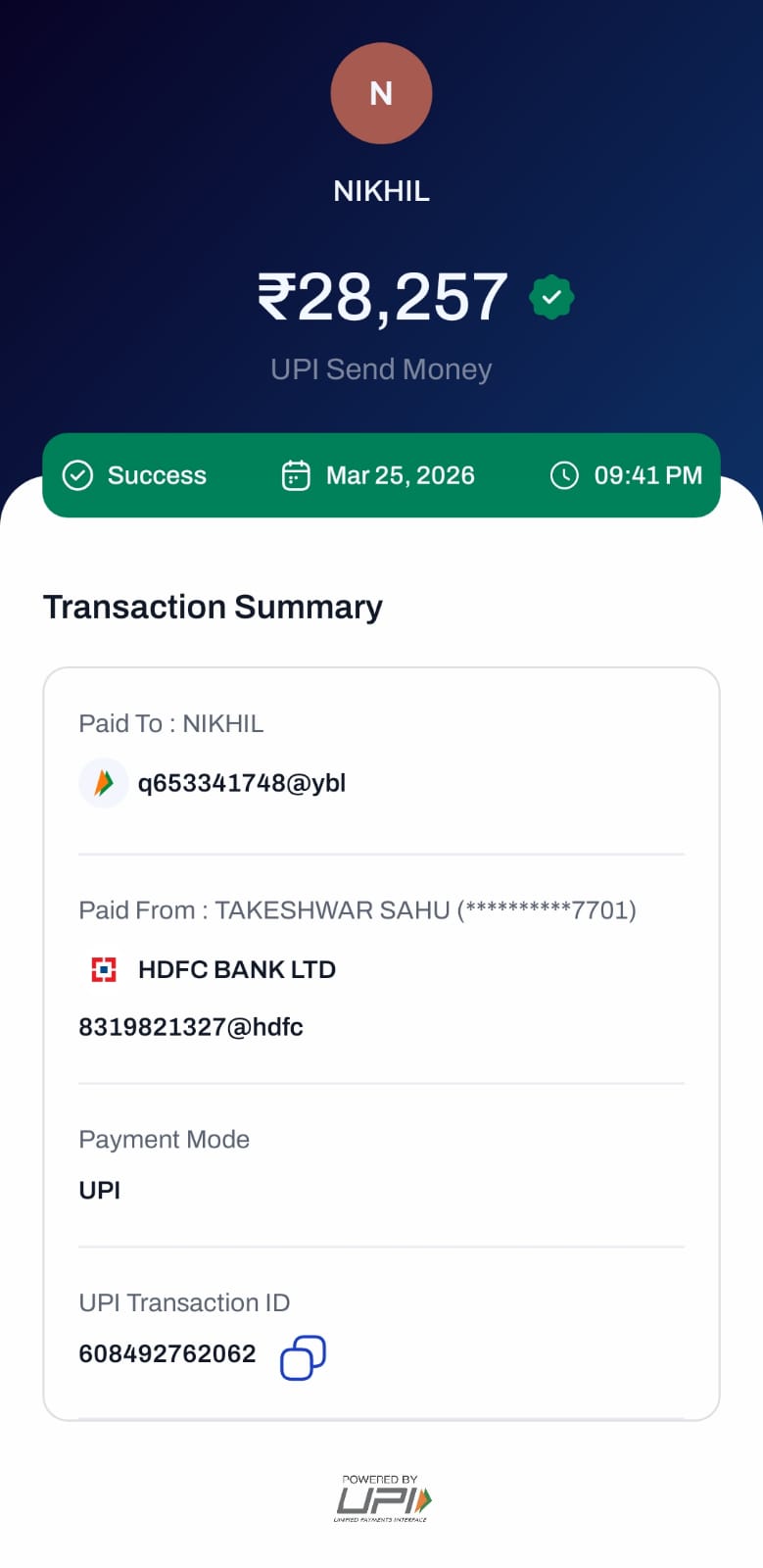Tap the copy icon beside UPI Transaction ID

(303, 1357)
